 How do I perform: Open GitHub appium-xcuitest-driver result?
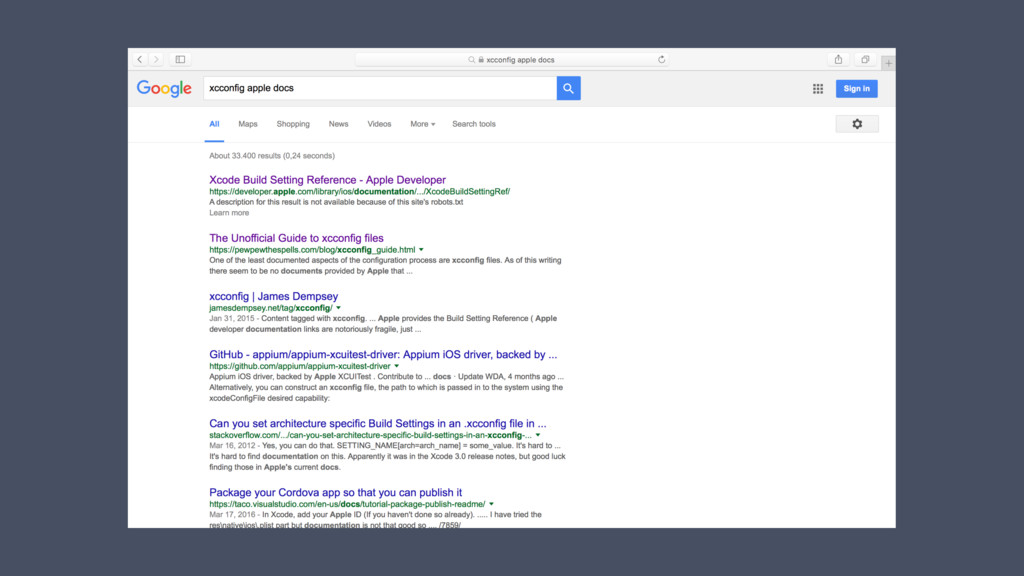point(383,354)
